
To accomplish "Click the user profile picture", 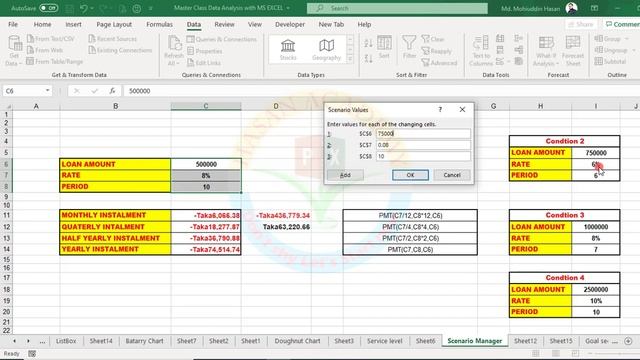I will [x=571, y=8].
